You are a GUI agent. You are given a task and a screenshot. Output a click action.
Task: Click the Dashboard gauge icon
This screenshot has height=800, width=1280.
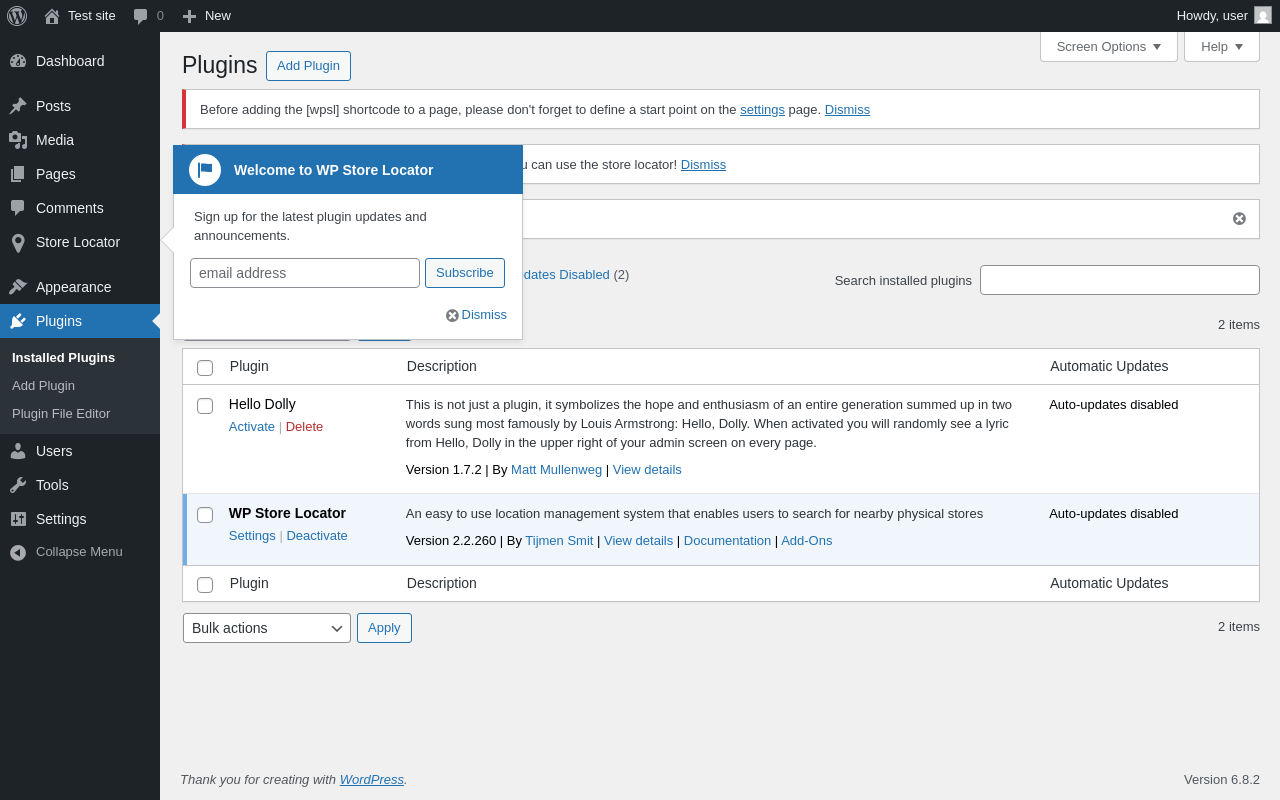(18, 61)
